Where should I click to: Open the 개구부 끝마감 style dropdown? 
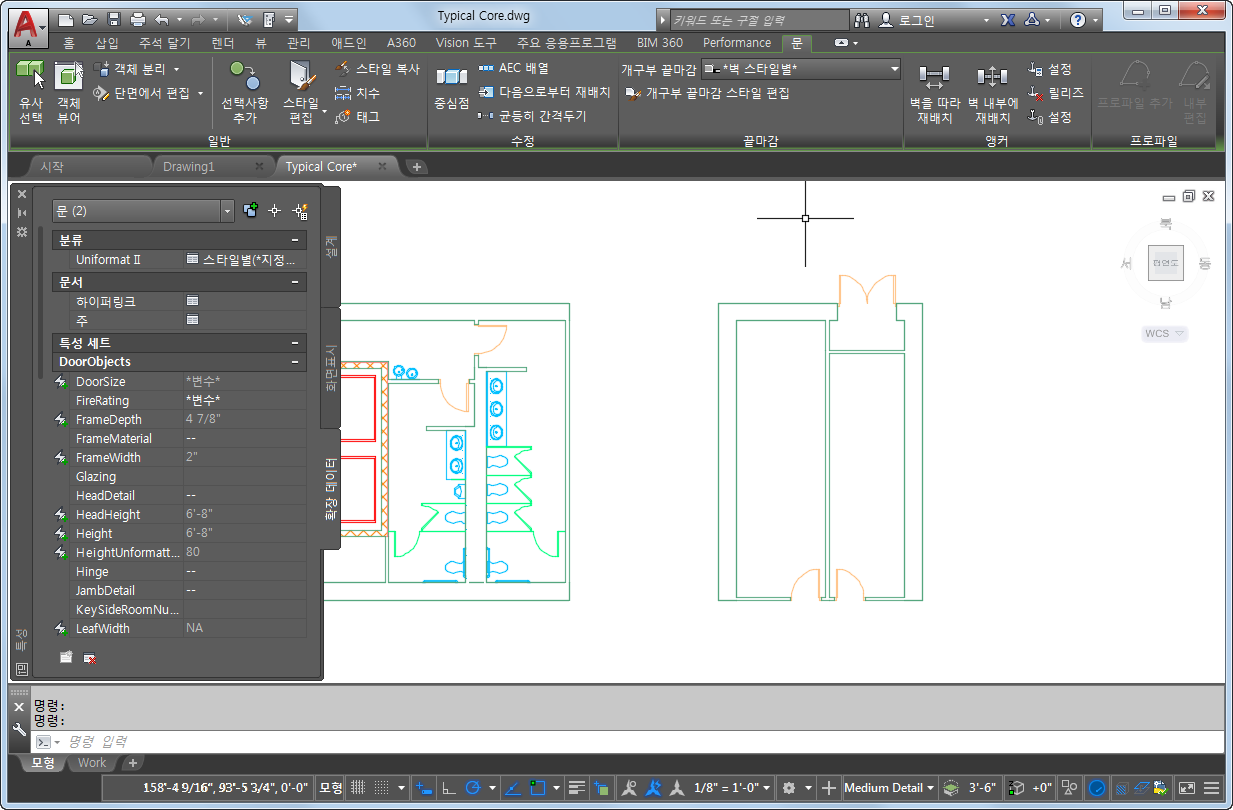pos(894,69)
